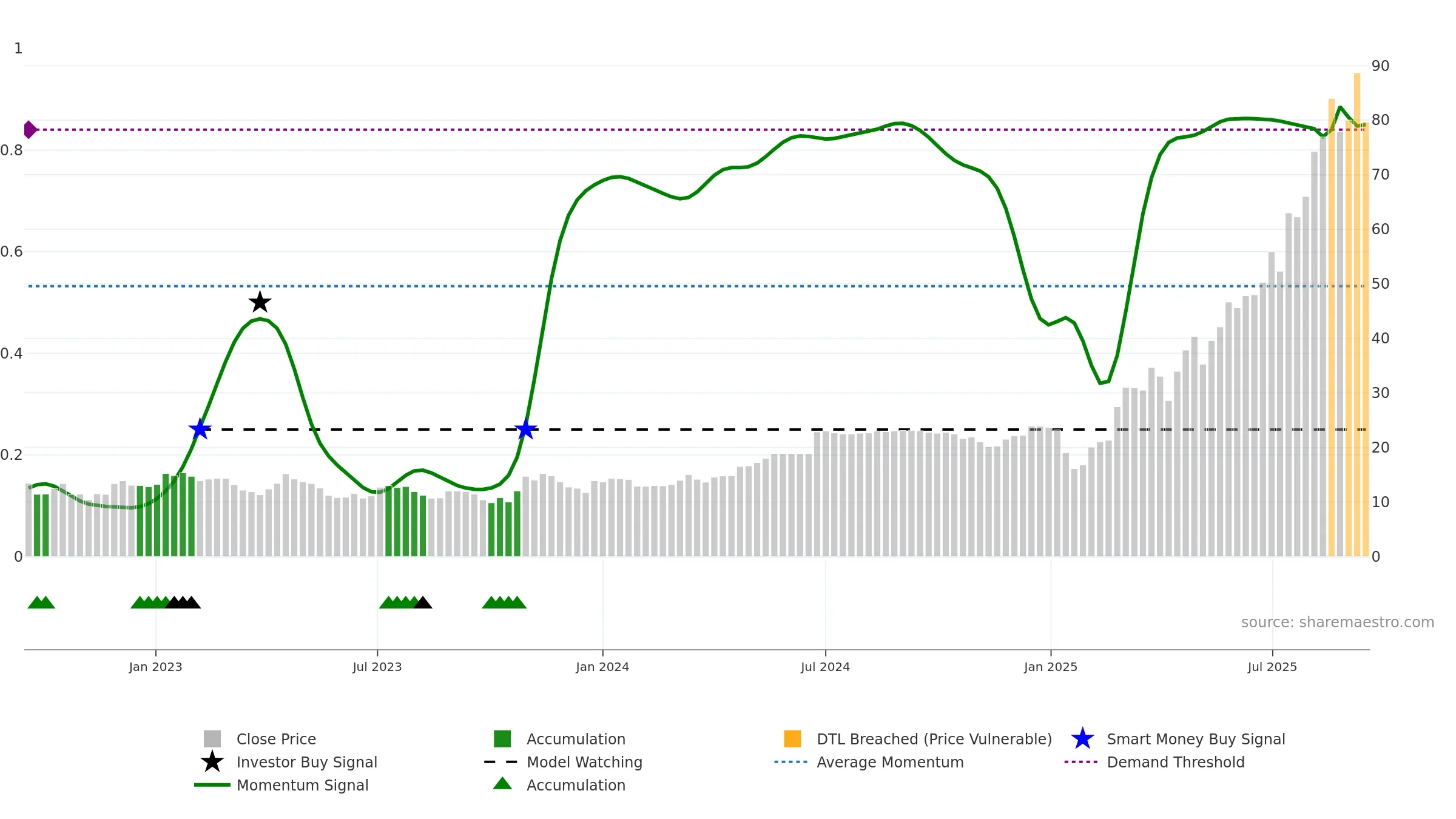This screenshot has width=1456, height=819.
Task: Click the first blue star near Jan 2023
Action: coord(200,429)
